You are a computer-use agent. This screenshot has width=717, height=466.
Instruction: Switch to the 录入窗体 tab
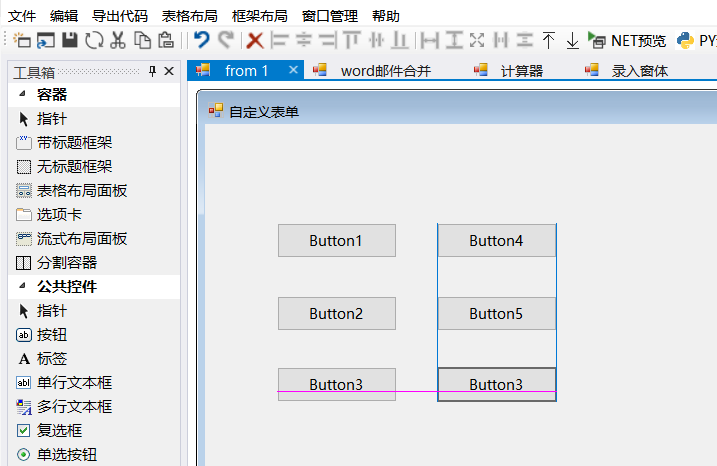coord(626,70)
